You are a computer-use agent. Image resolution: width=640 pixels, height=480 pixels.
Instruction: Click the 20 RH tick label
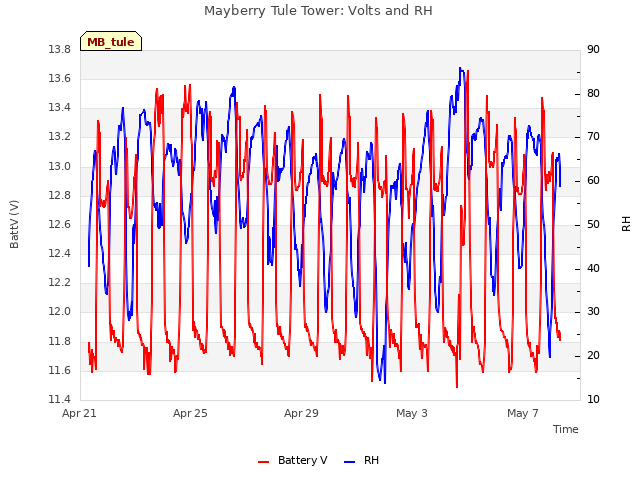593,356
